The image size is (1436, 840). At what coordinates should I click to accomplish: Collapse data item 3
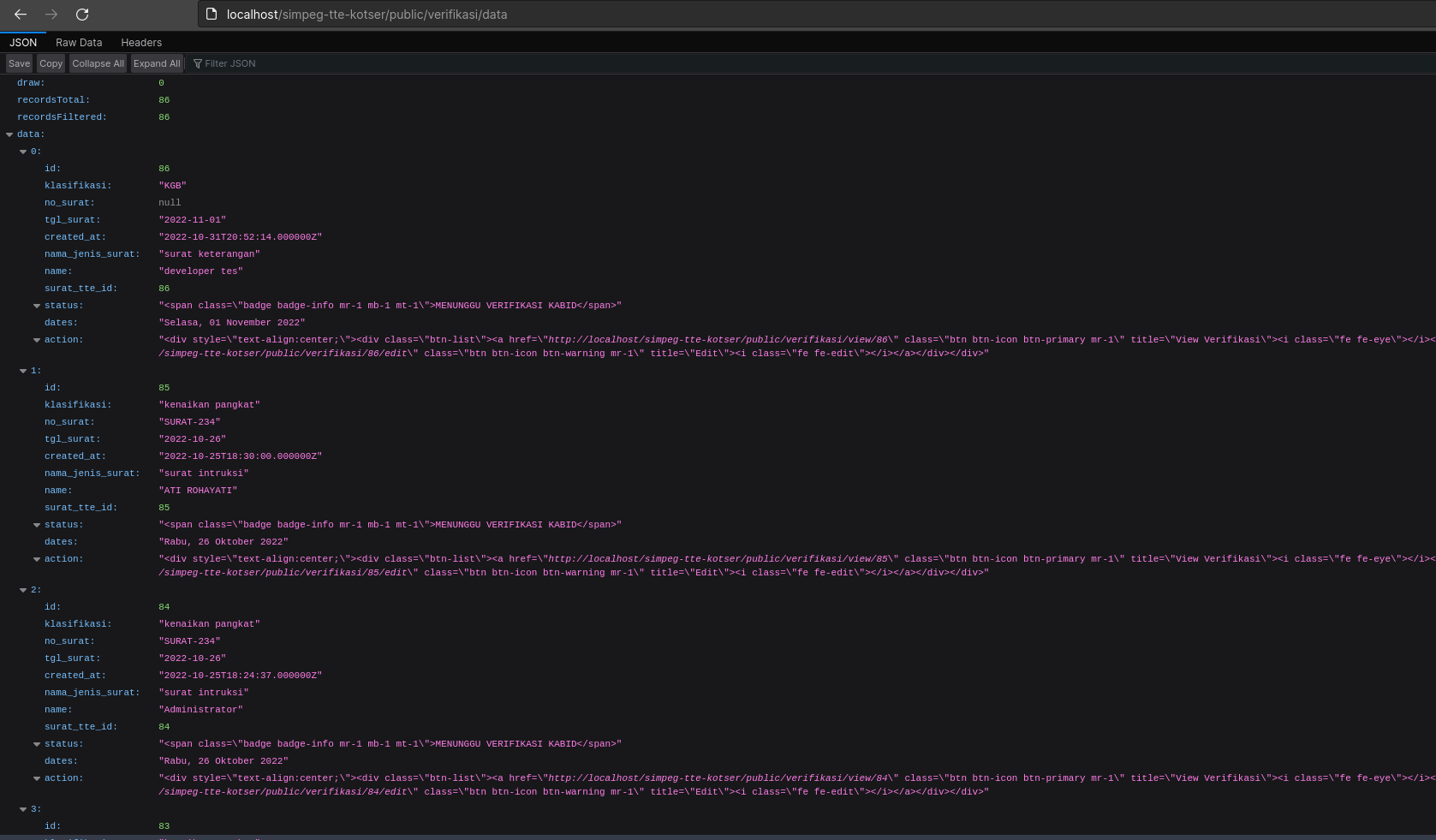tap(23, 809)
